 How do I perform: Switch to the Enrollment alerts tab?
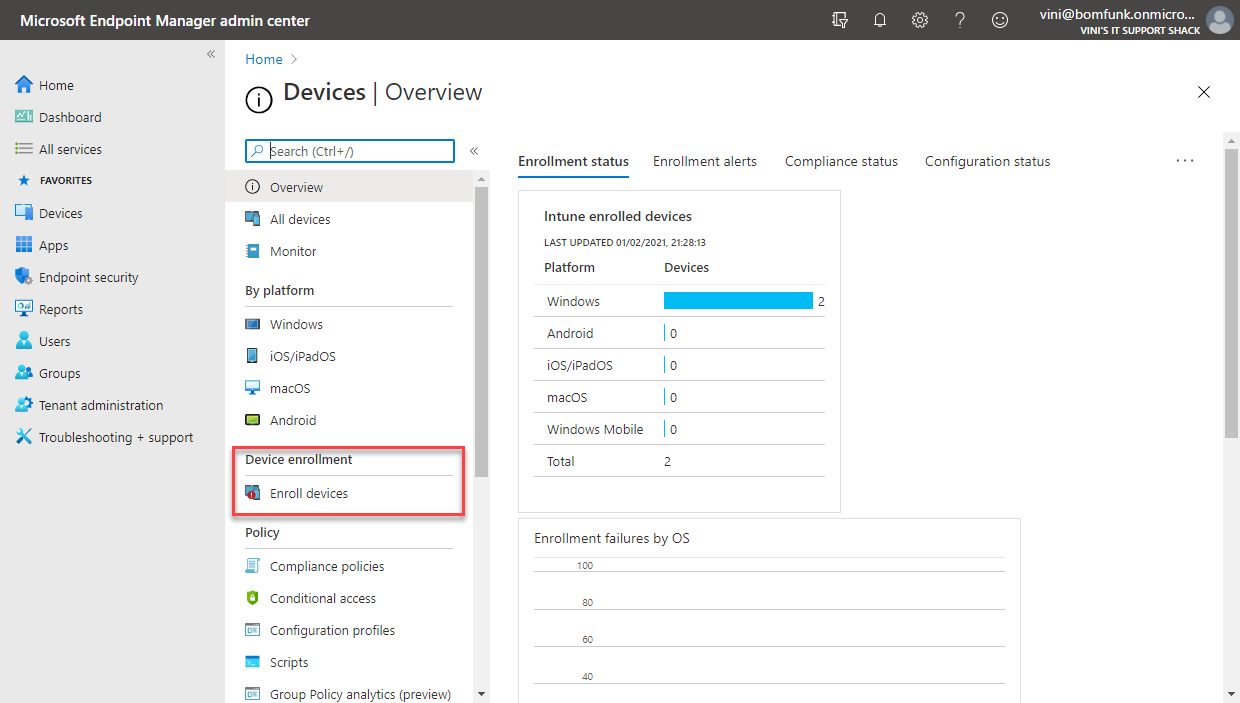click(705, 161)
